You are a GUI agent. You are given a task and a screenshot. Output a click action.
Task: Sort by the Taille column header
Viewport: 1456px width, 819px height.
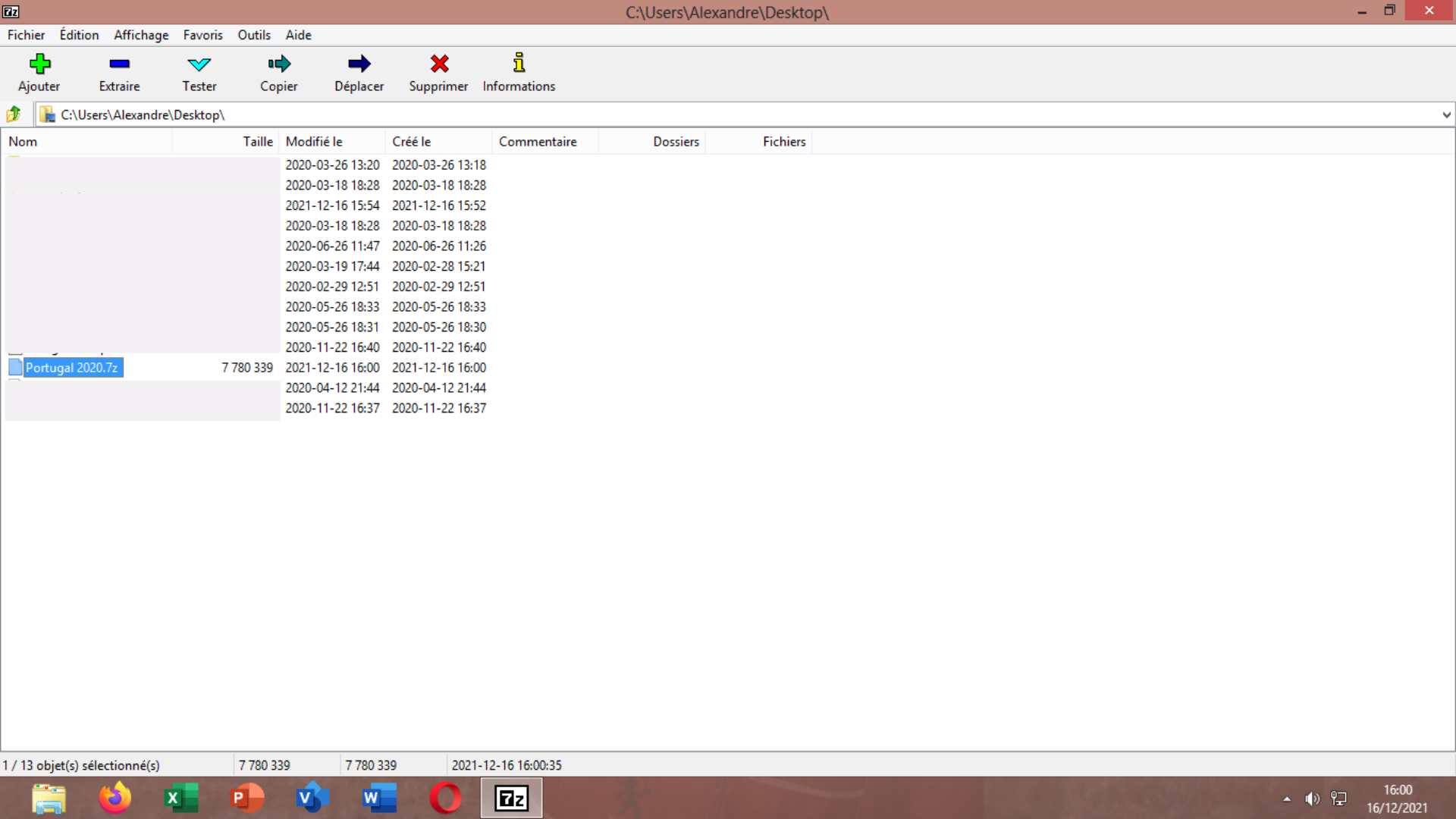click(257, 142)
